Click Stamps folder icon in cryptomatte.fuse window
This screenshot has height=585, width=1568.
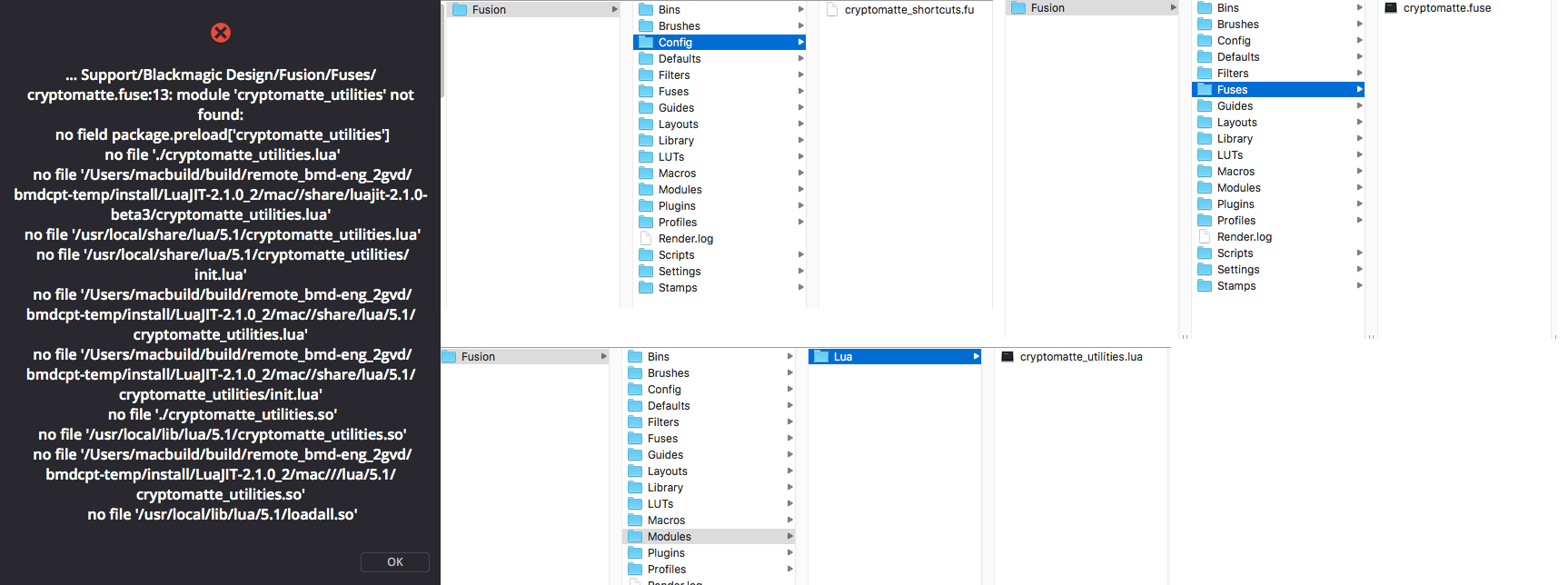pos(1205,286)
